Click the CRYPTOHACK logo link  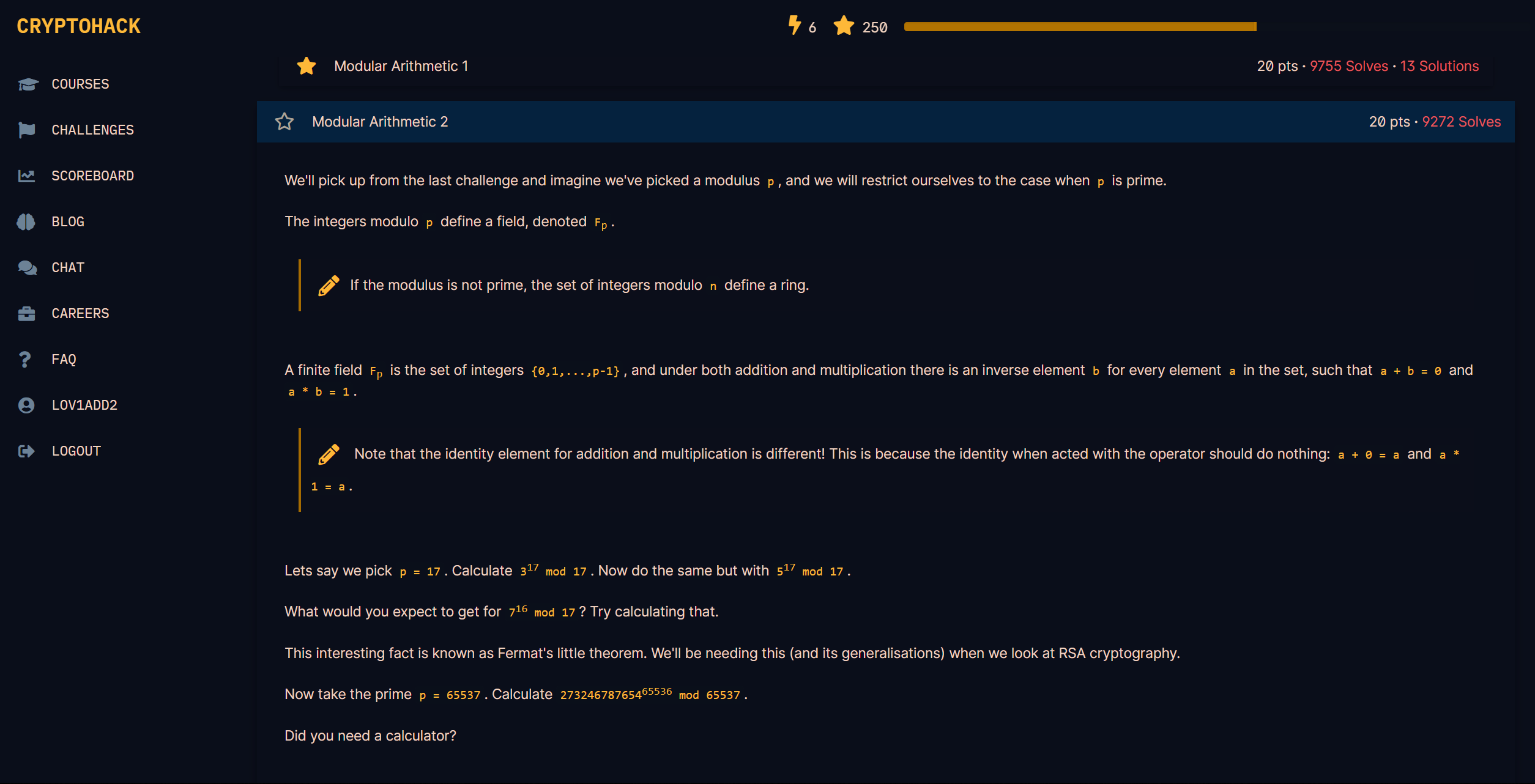pos(79,26)
